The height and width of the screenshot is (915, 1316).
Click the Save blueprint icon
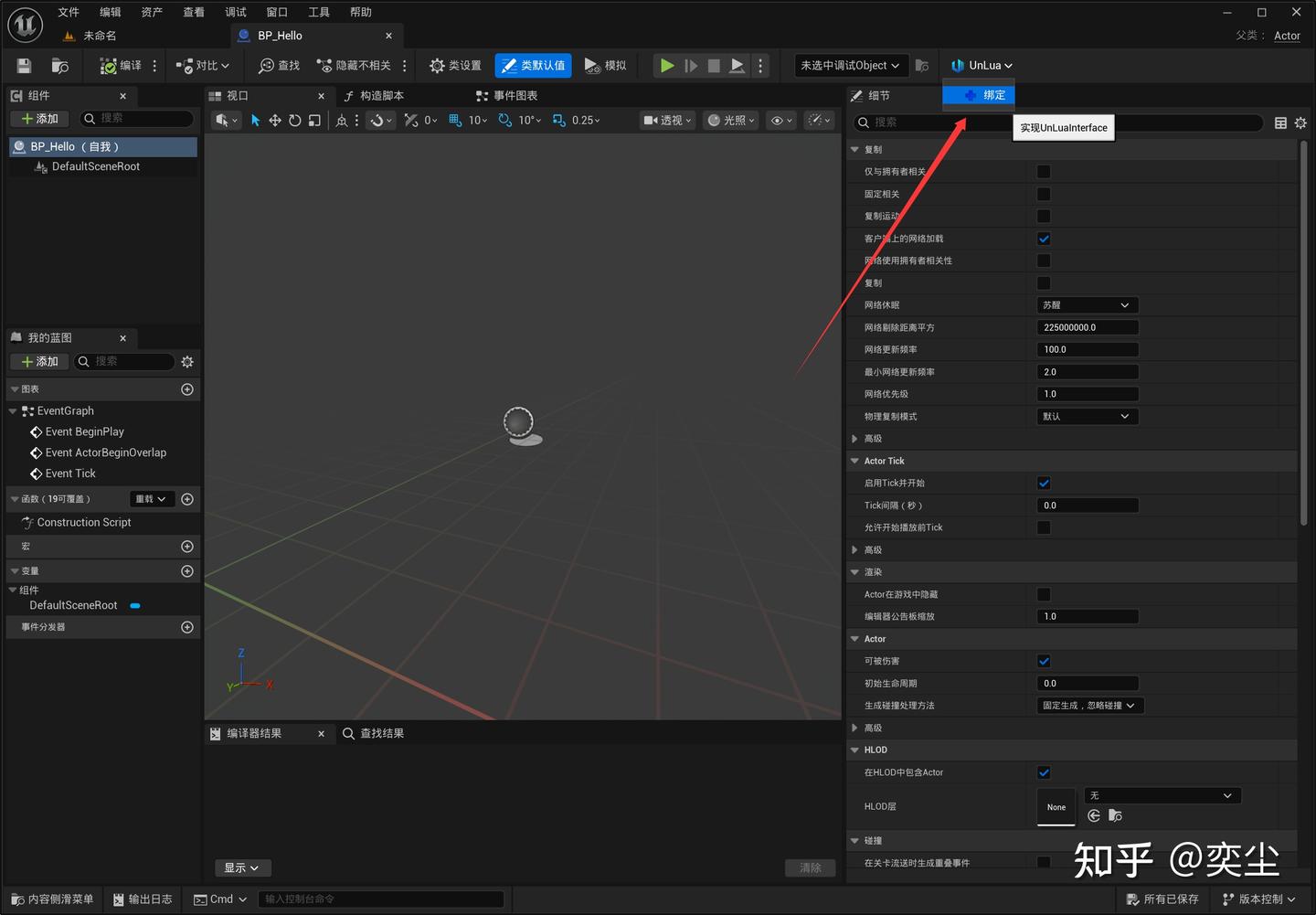[x=25, y=66]
